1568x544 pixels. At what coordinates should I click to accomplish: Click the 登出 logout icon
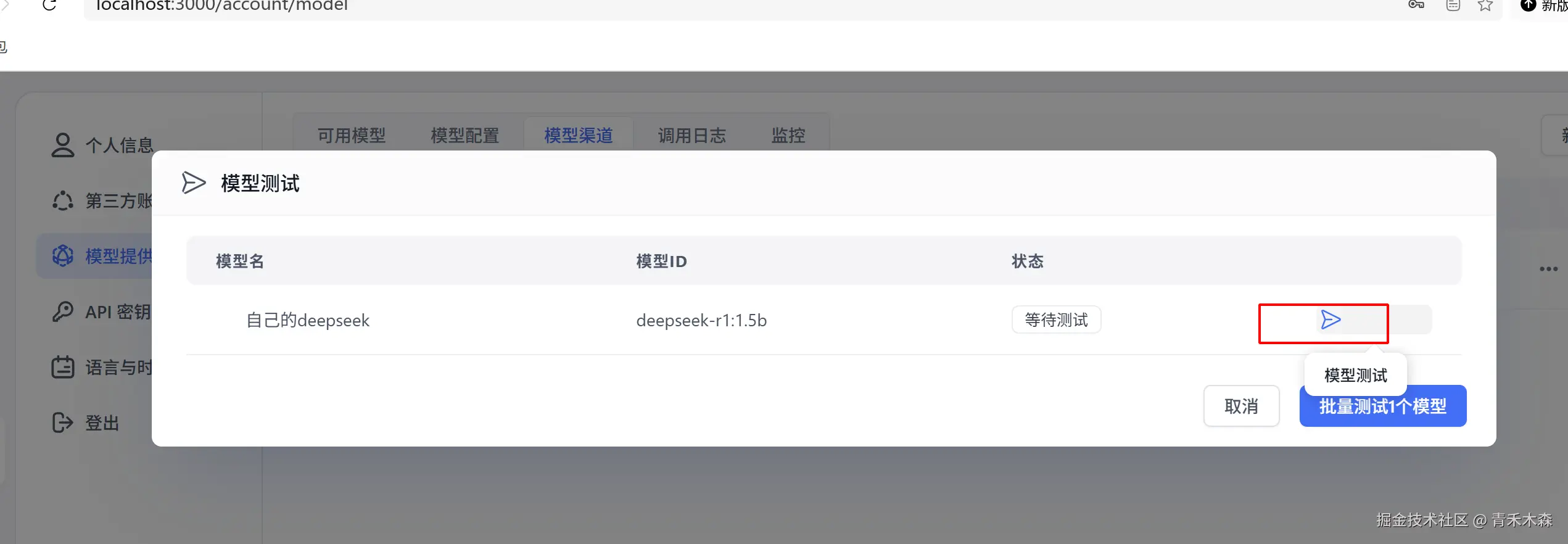(x=63, y=422)
